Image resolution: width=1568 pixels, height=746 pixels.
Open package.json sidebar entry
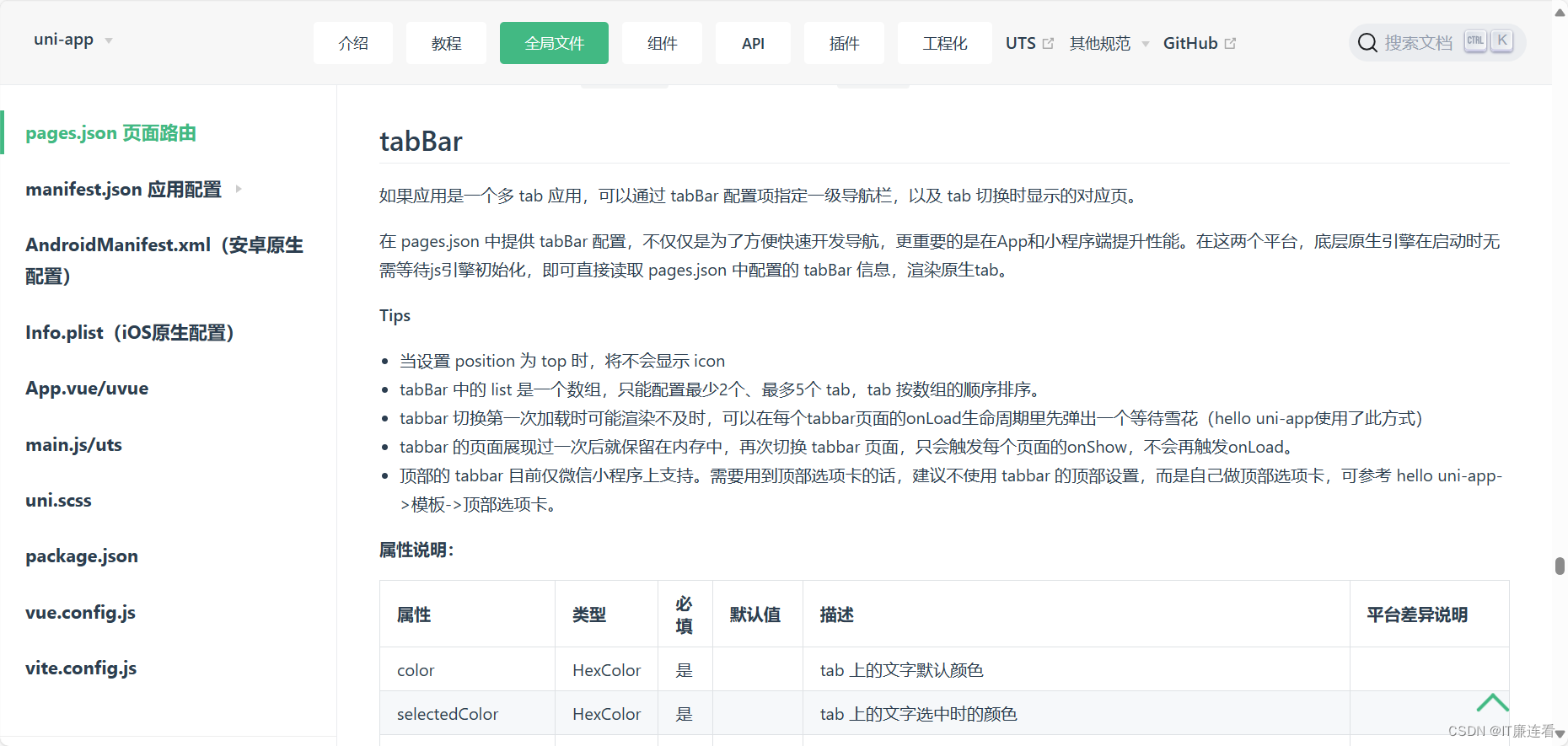82,556
